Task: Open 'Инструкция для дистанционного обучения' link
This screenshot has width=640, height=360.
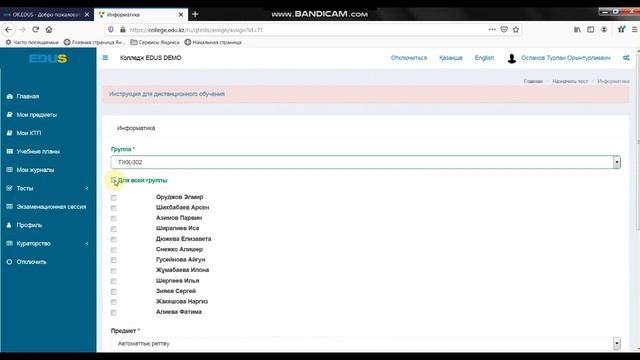Action: (167, 94)
